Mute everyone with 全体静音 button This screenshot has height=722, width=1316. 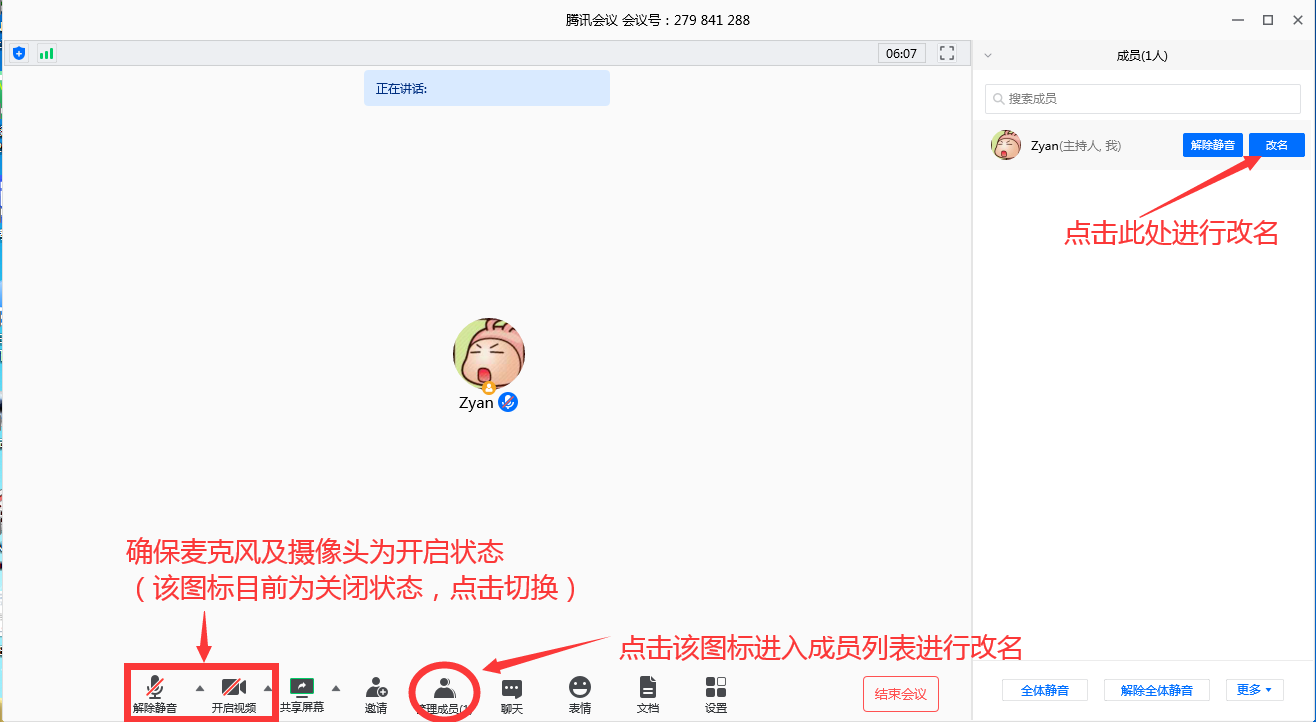pos(1044,689)
